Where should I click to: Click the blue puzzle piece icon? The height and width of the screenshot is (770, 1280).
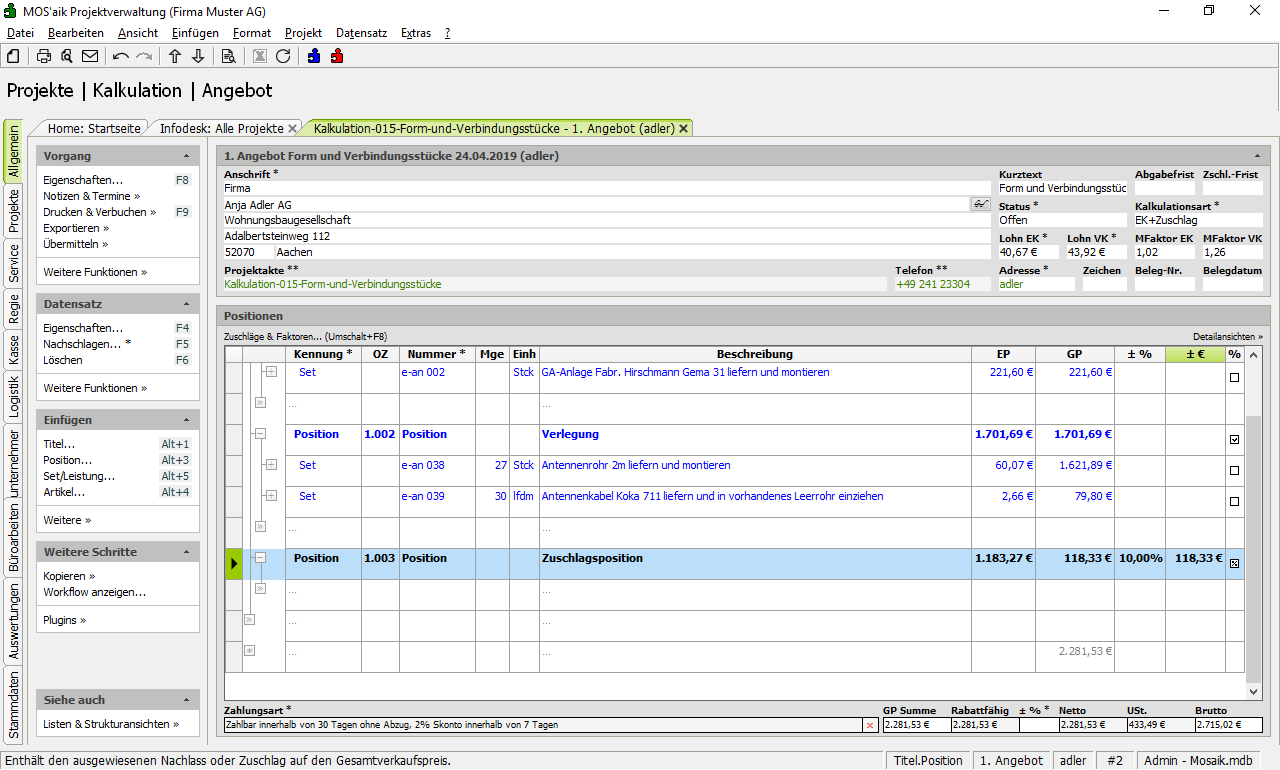click(314, 56)
